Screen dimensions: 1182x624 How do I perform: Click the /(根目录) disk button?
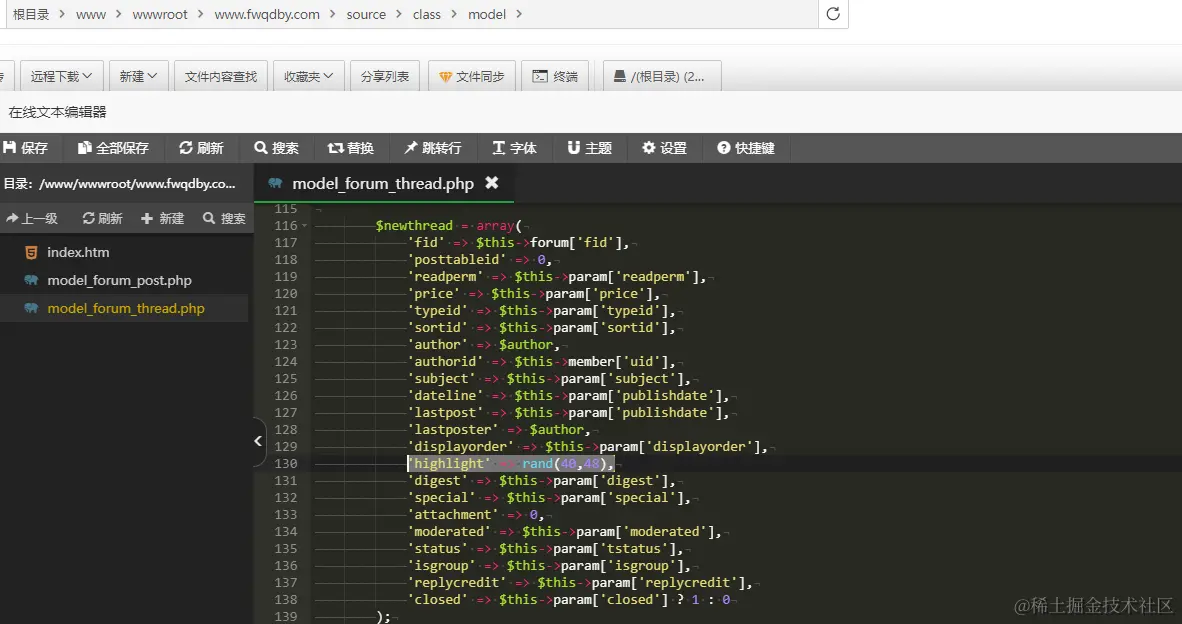pos(662,76)
